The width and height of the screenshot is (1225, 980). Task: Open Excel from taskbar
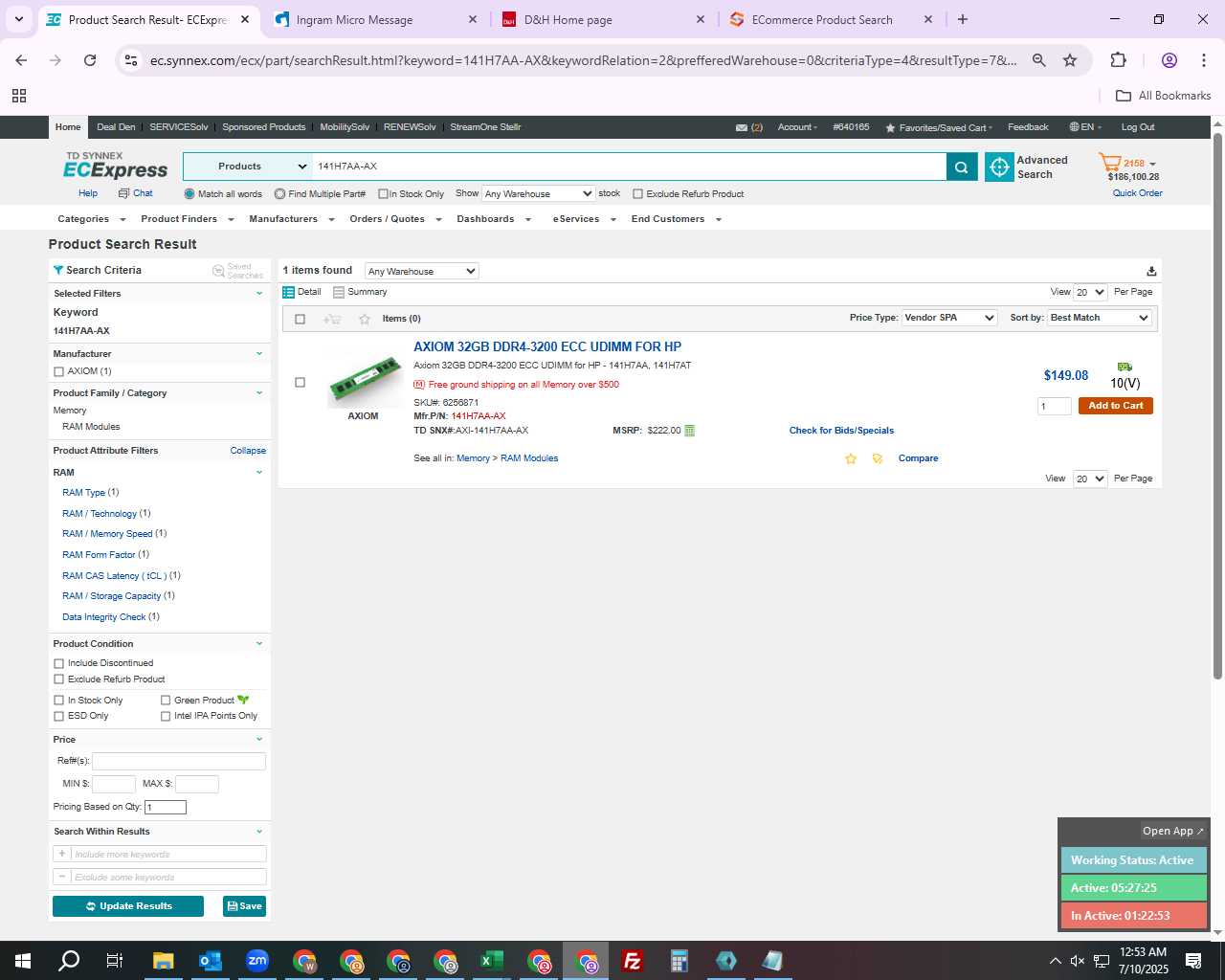pyautogui.click(x=491, y=961)
